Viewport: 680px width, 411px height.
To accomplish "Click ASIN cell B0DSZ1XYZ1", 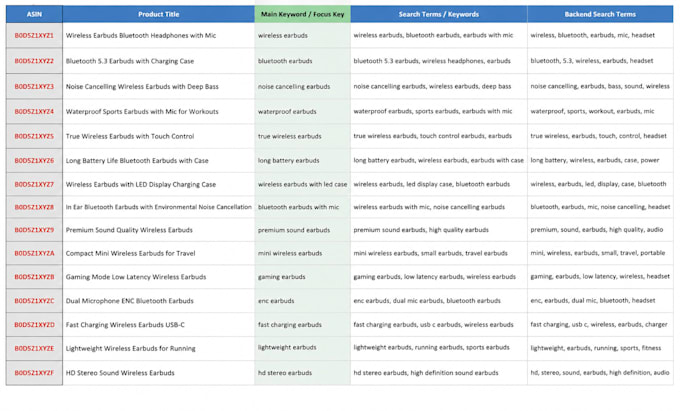I will pyautogui.click(x=34, y=35).
